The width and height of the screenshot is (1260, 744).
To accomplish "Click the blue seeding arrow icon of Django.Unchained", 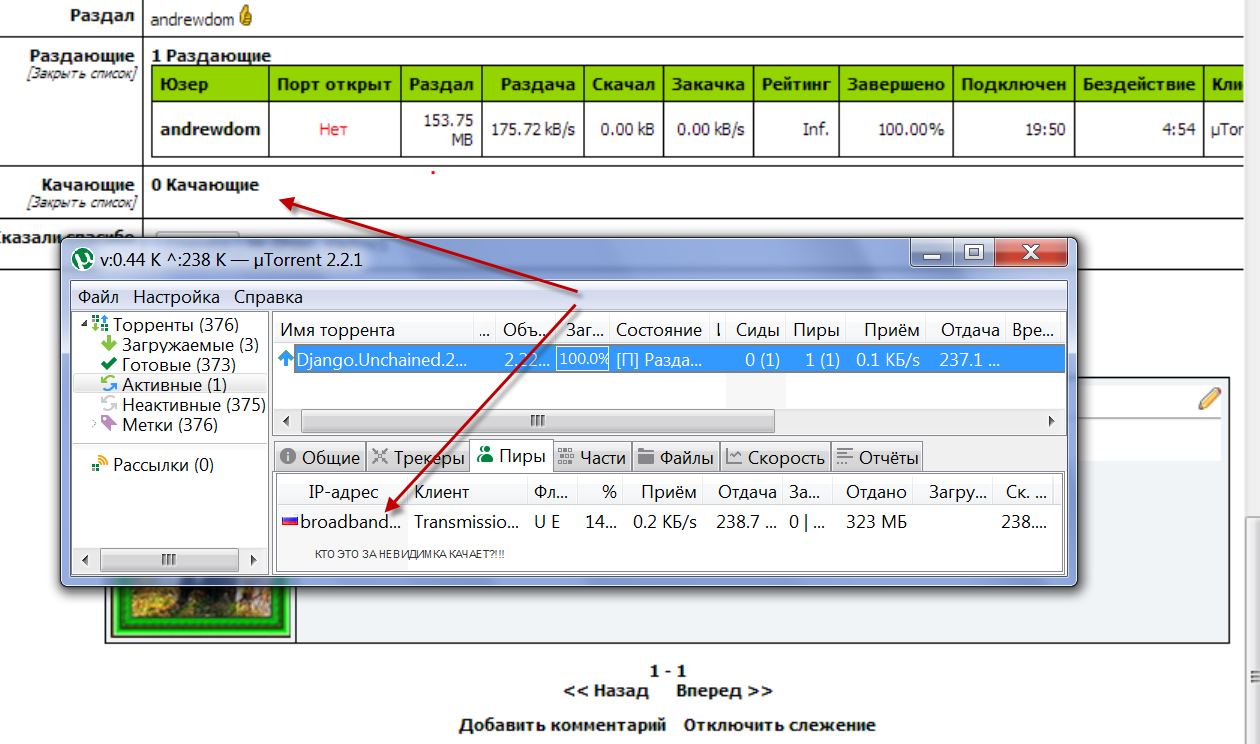I will (x=286, y=359).
